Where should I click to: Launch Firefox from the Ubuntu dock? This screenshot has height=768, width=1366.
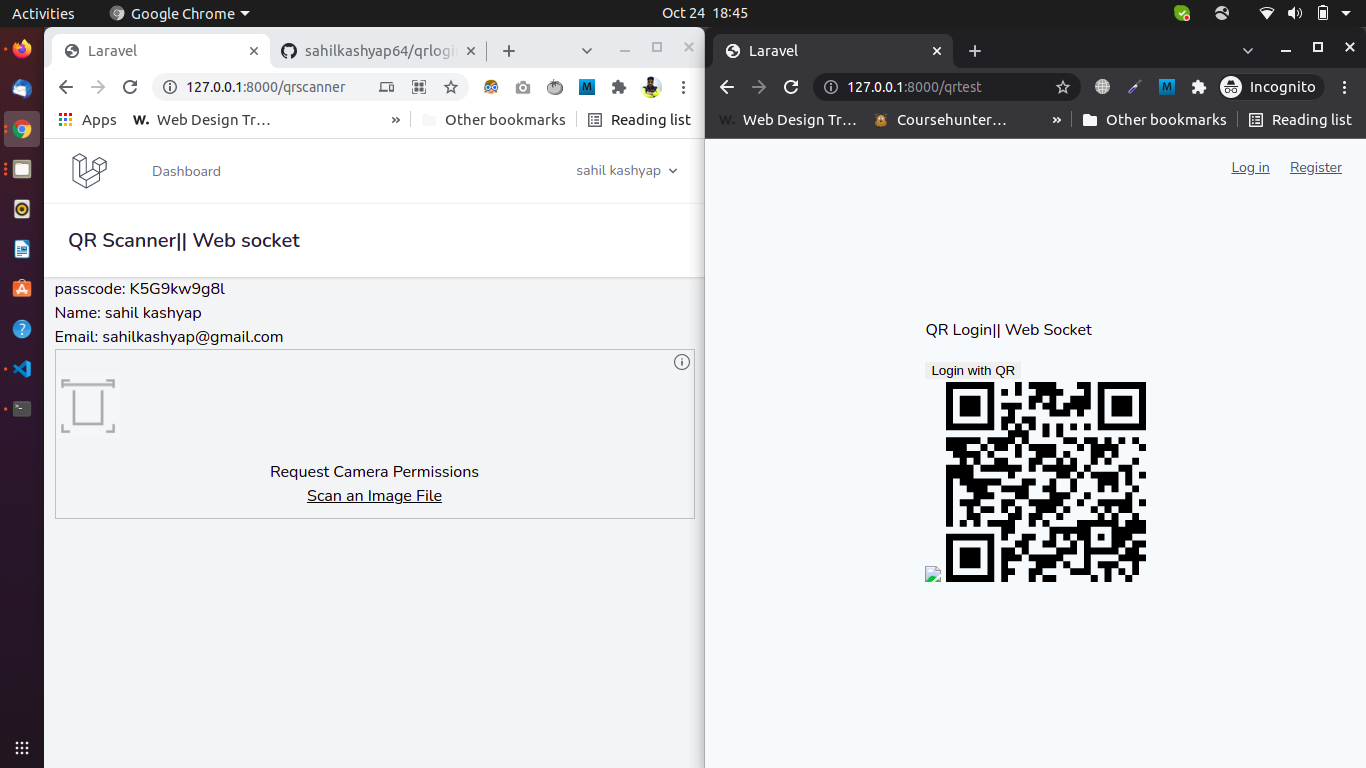(22, 49)
